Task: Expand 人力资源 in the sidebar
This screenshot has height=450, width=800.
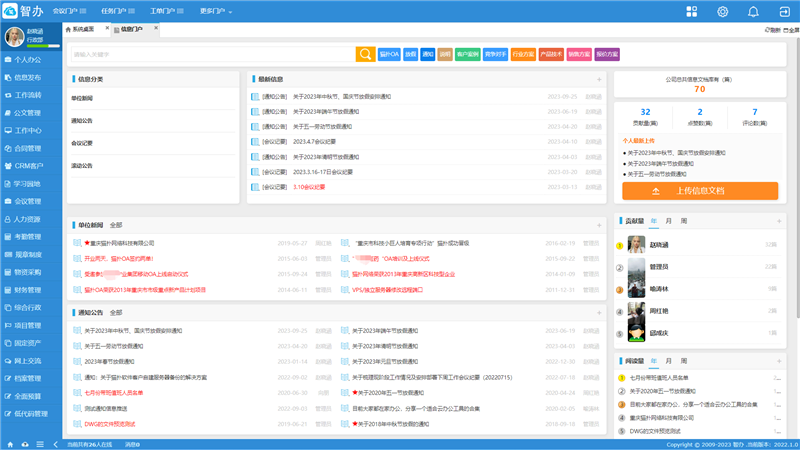Action: coord(28,219)
